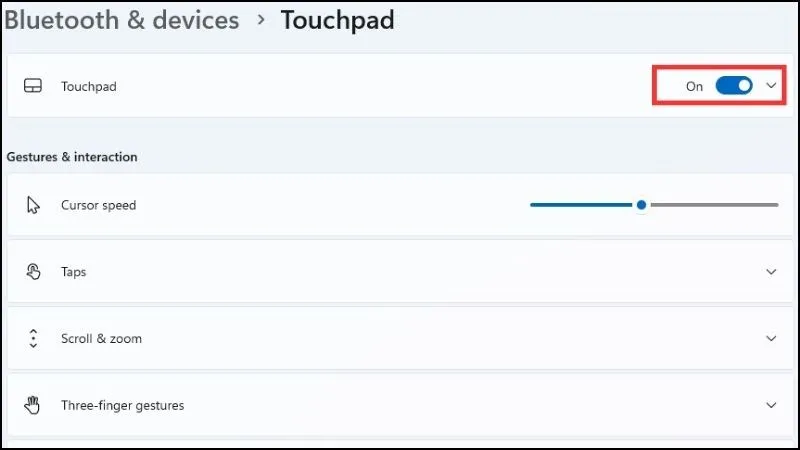Click the touchpad device icon

(x=33, y=87)
